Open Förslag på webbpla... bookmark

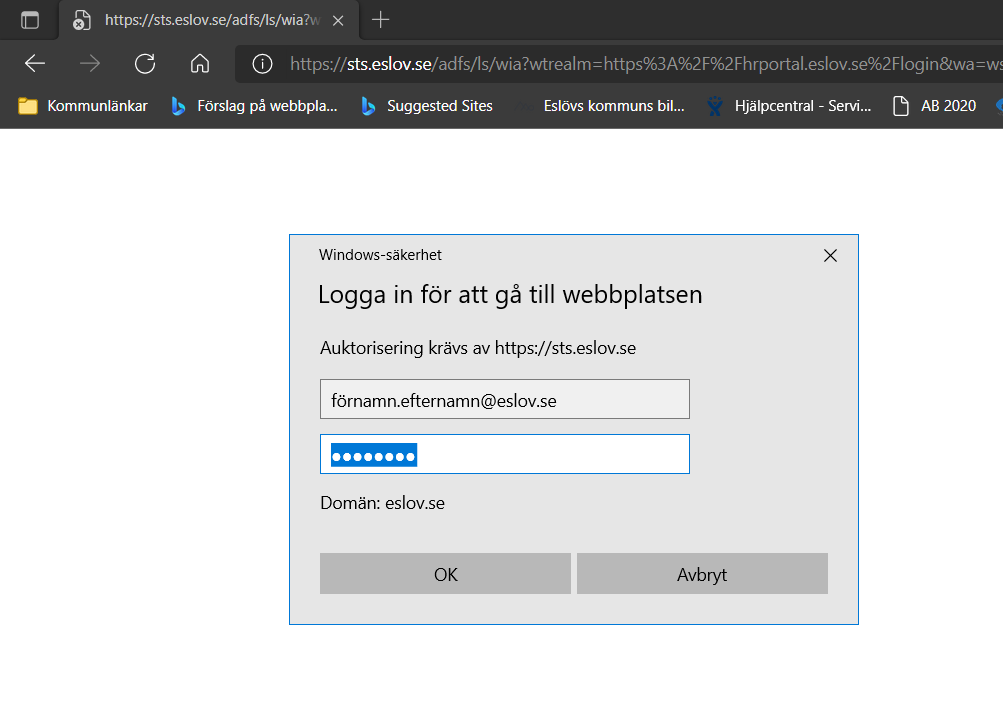pos(254,106)
